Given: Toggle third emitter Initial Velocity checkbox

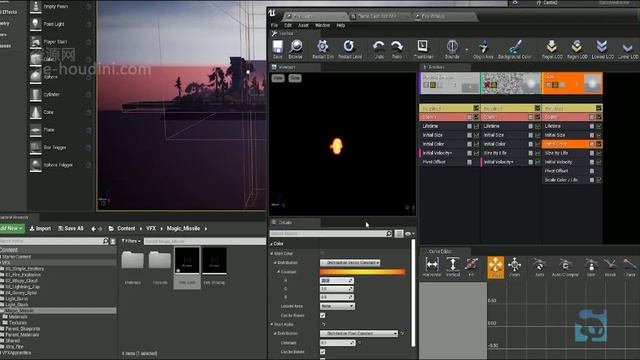Looking at the screenshot, I should (x=592, y=162).
